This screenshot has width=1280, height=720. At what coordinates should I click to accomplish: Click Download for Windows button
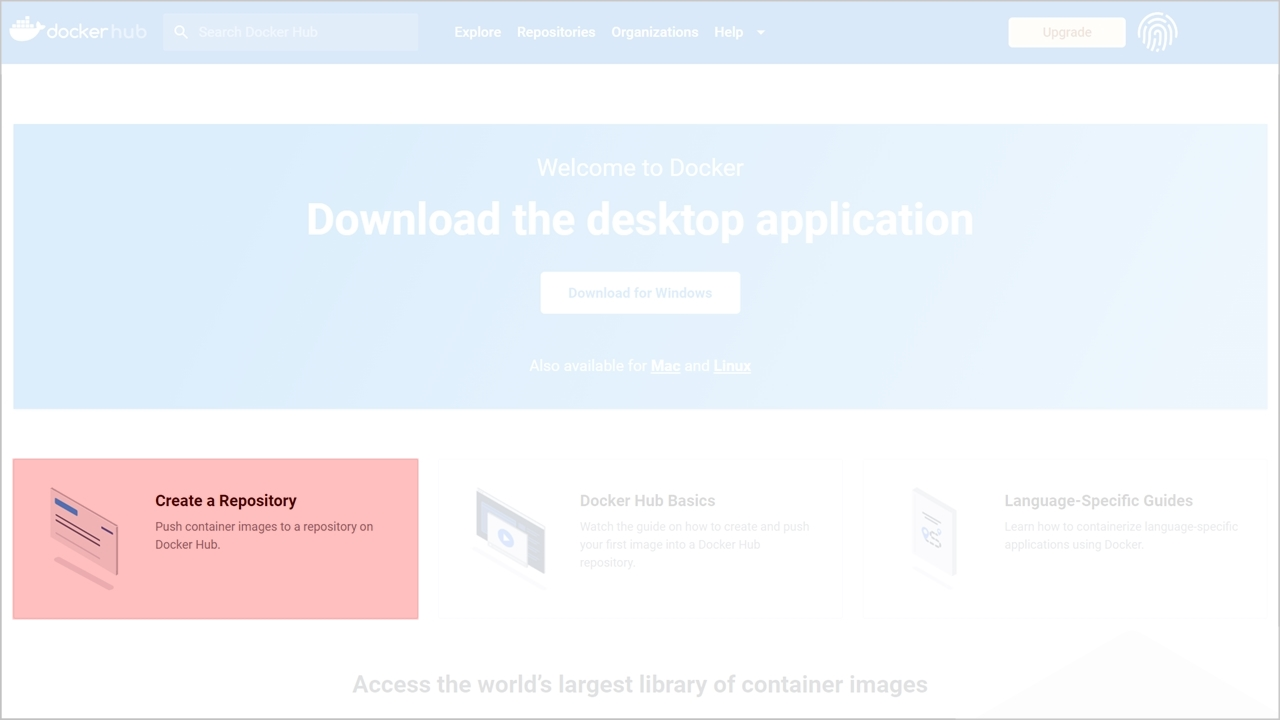640,293
